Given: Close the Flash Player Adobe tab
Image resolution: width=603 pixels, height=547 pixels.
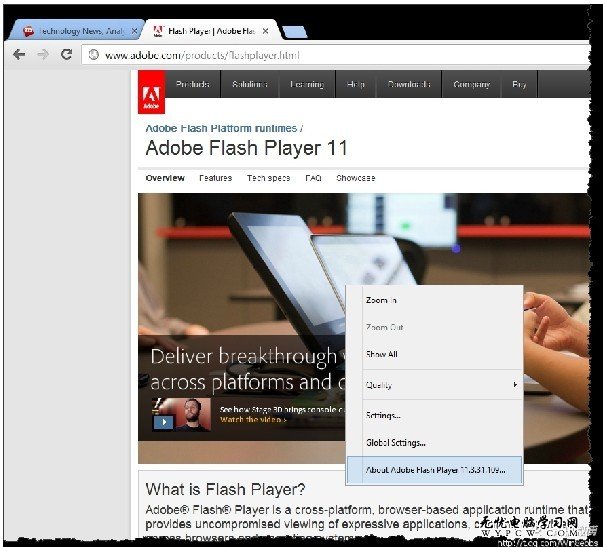Looking at the screenshot, I should click(x=265, y=31).
